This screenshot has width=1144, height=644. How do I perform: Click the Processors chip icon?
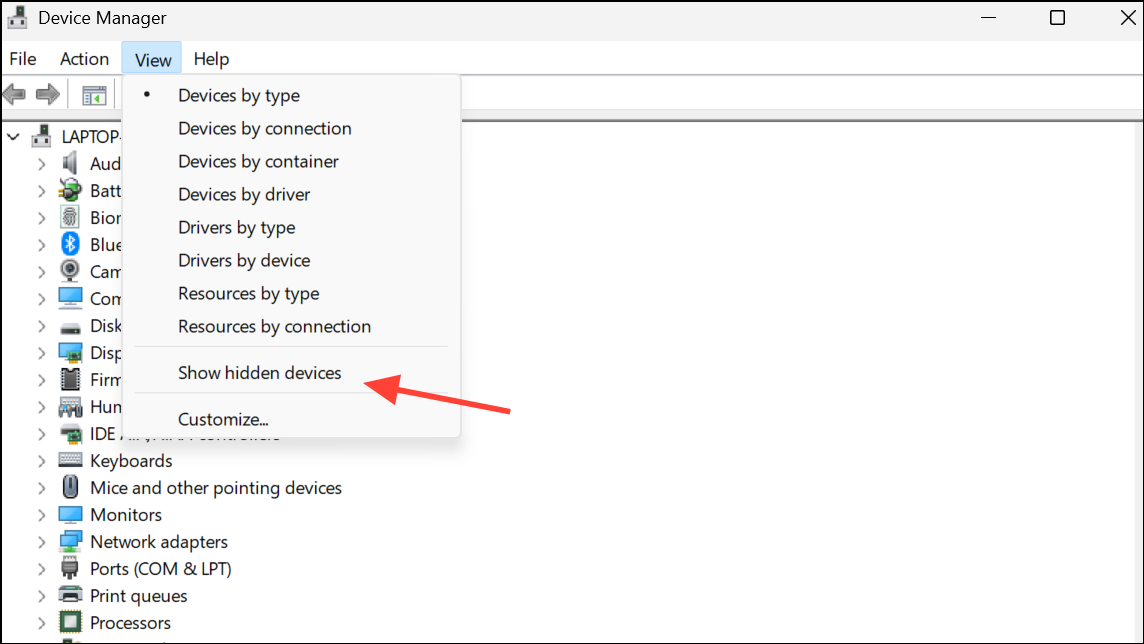pyautogui.click(x=70, y=623)
